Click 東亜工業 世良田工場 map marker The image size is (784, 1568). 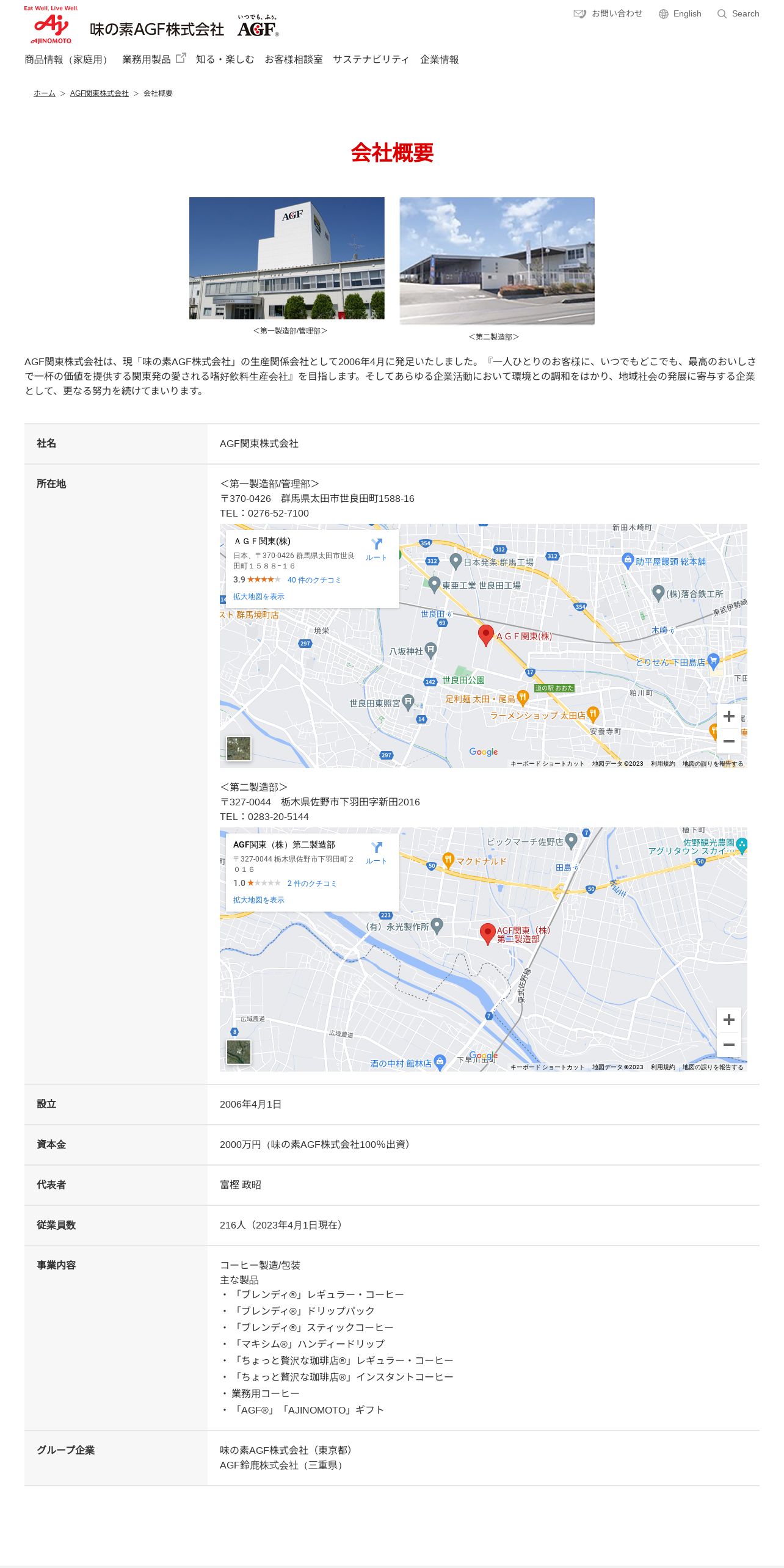[x=434, y=584]
